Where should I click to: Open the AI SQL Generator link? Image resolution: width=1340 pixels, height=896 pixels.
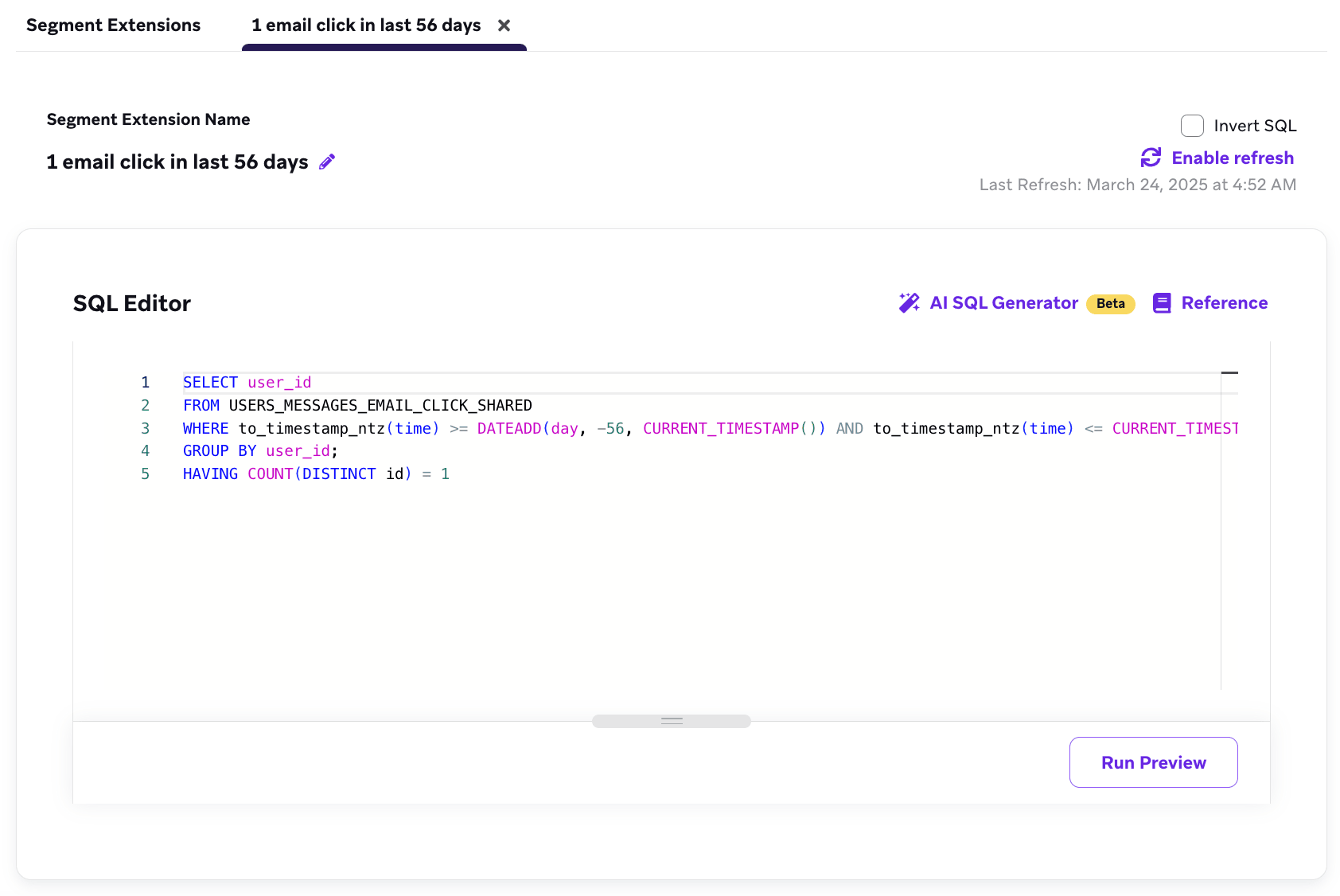[1003, 303]
